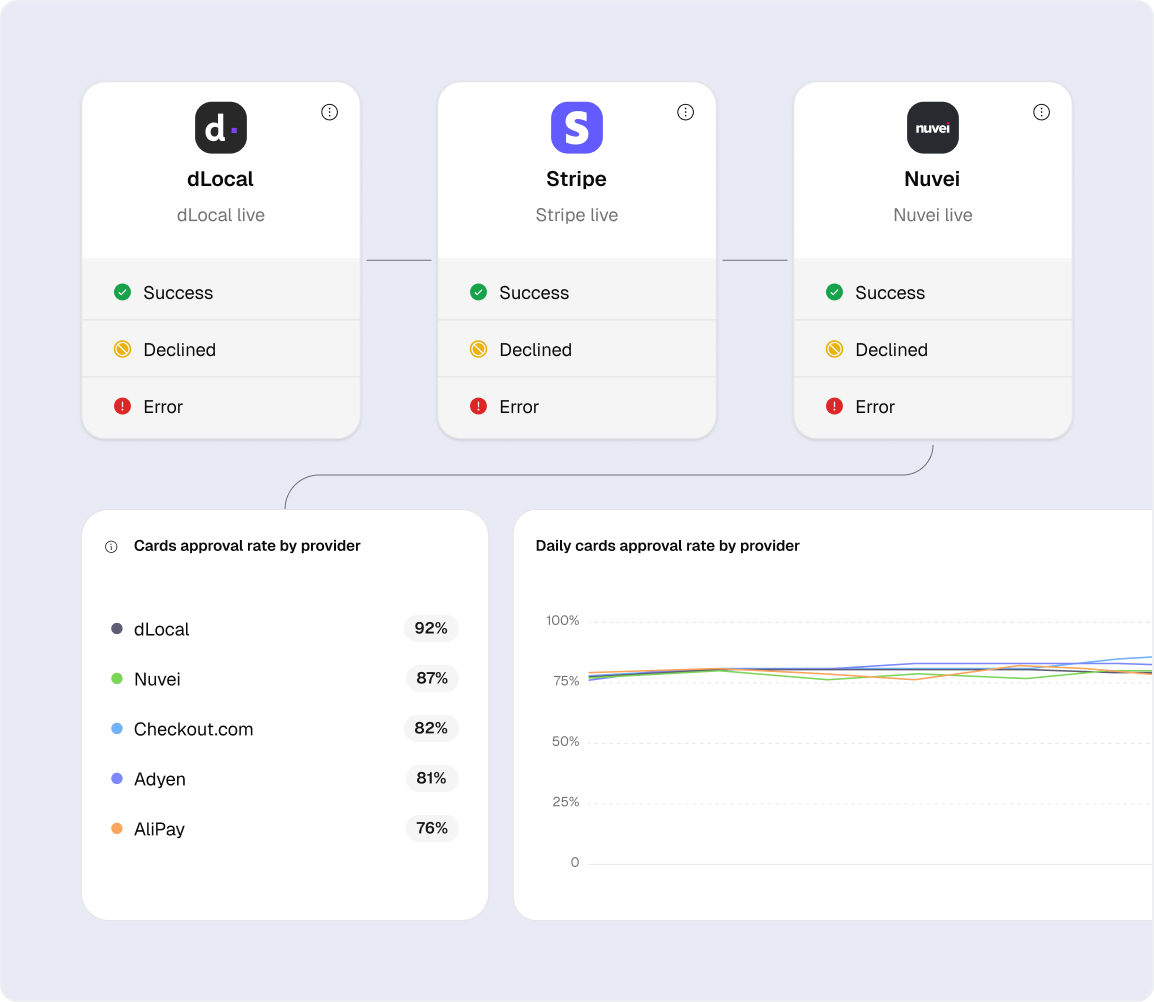Select Adyen in the provider list
The height and width of the screenshot is (1002, 1154).
point(160,779)
